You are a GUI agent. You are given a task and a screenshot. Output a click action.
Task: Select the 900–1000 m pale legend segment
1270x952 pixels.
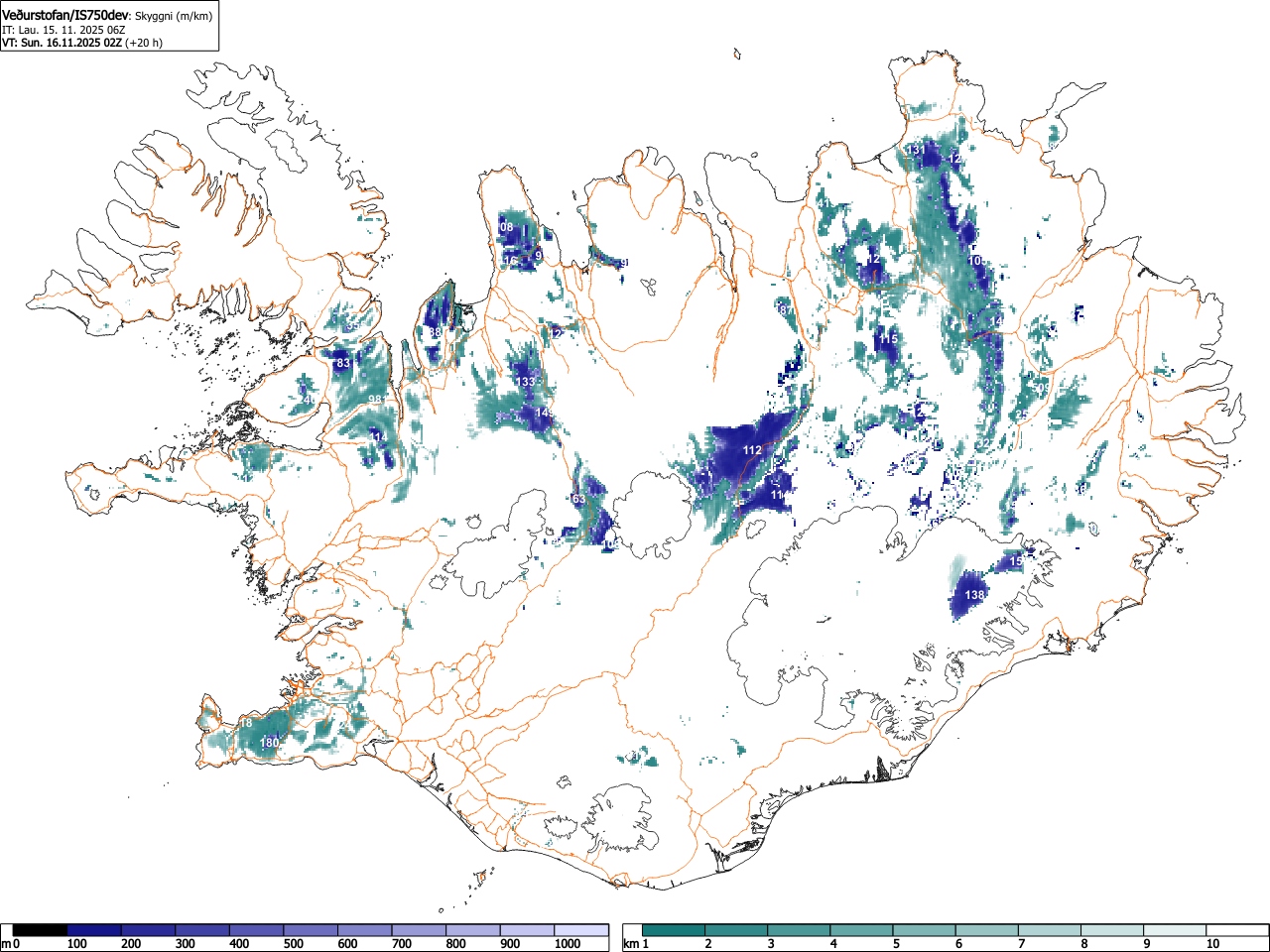coord(527,930)
